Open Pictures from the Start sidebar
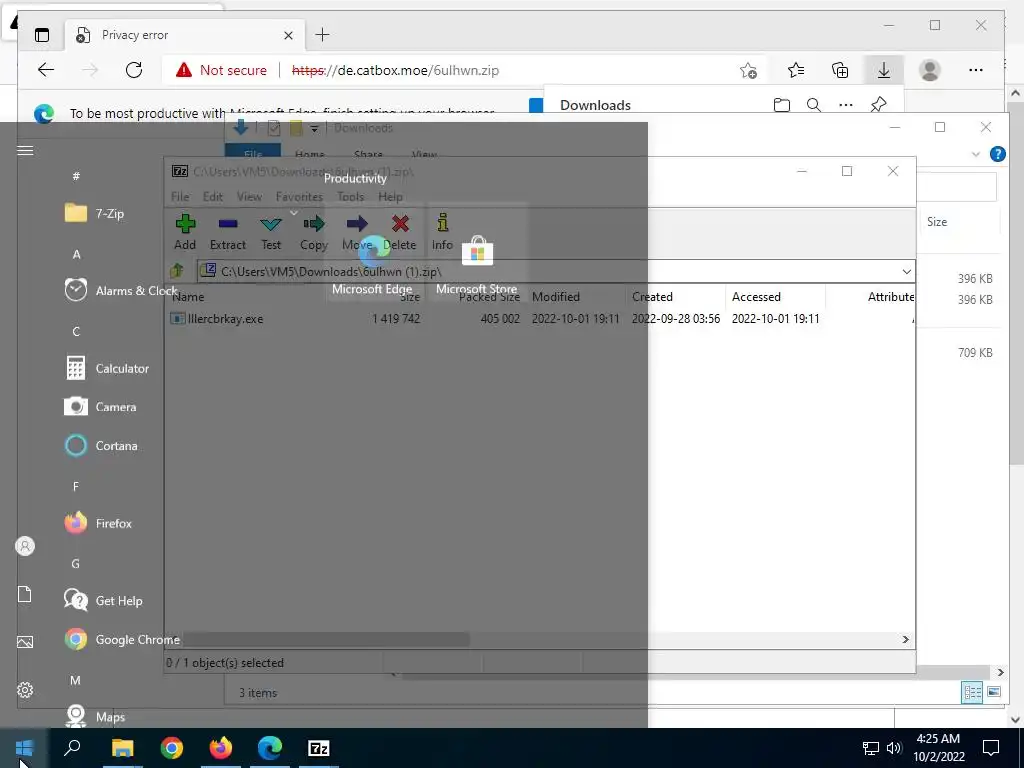The width and height of the screenshot is (1024, 768). coord(25,642)
